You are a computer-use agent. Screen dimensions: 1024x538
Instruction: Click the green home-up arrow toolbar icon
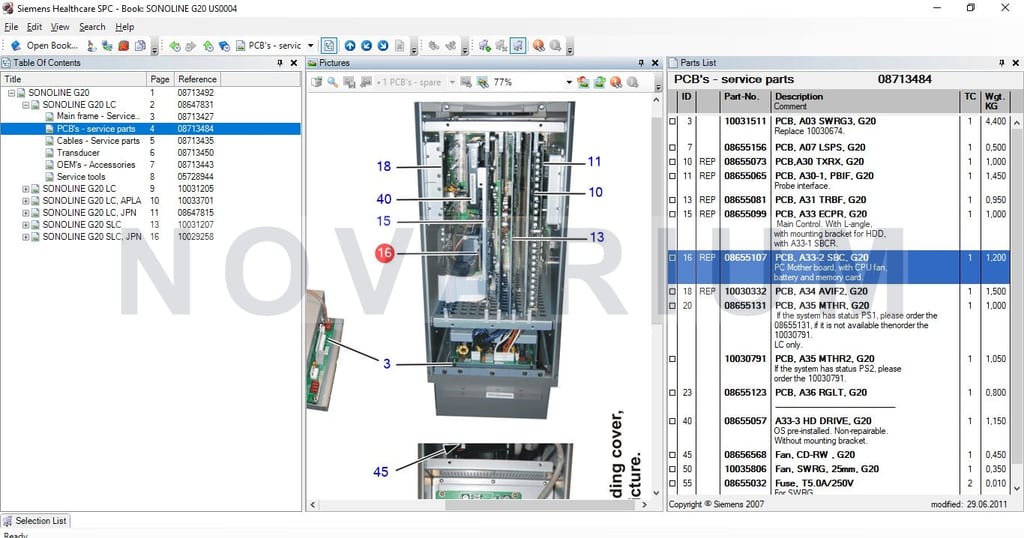pos(208,46)
